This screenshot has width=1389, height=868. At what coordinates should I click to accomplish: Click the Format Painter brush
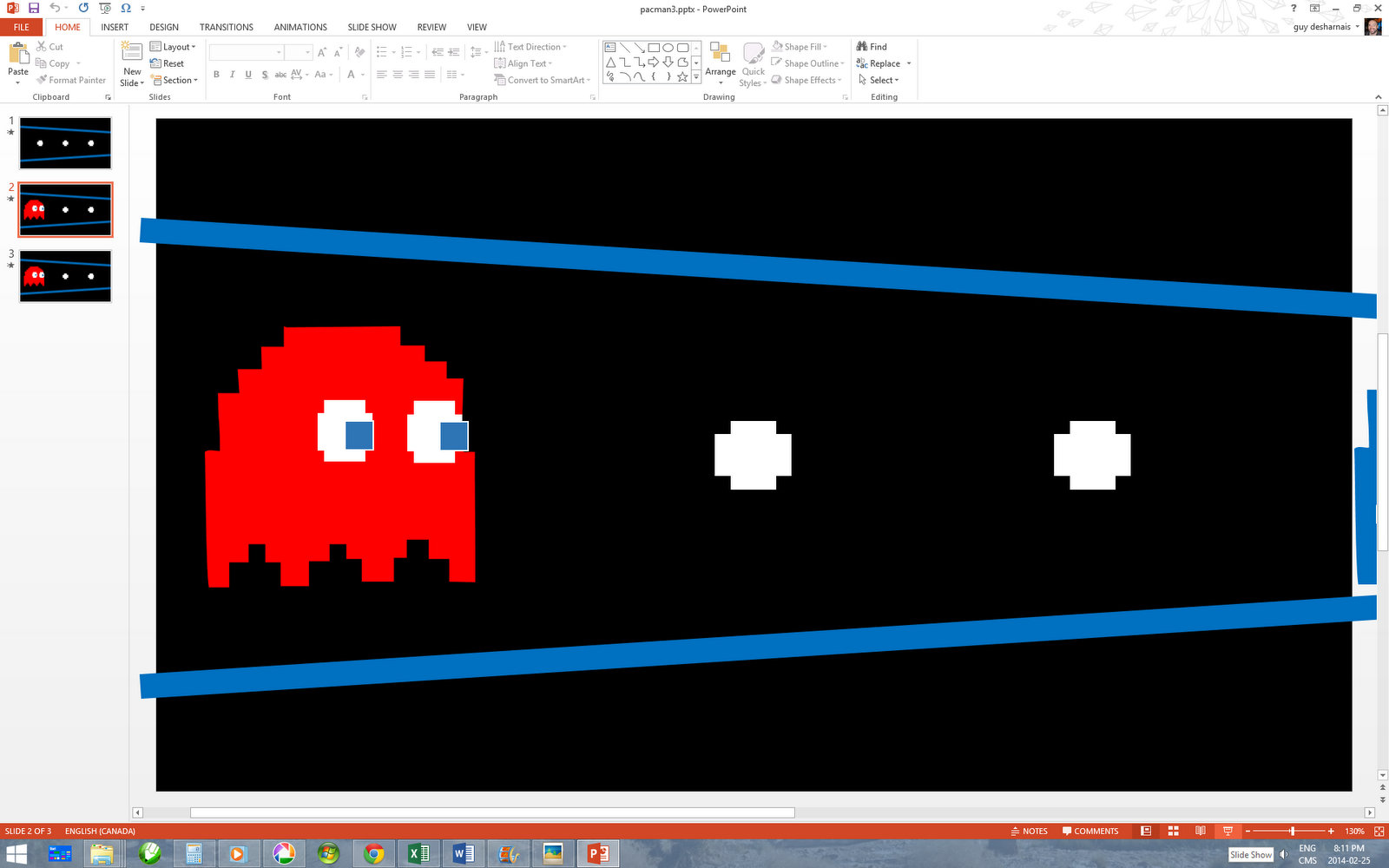click(71, 80)
